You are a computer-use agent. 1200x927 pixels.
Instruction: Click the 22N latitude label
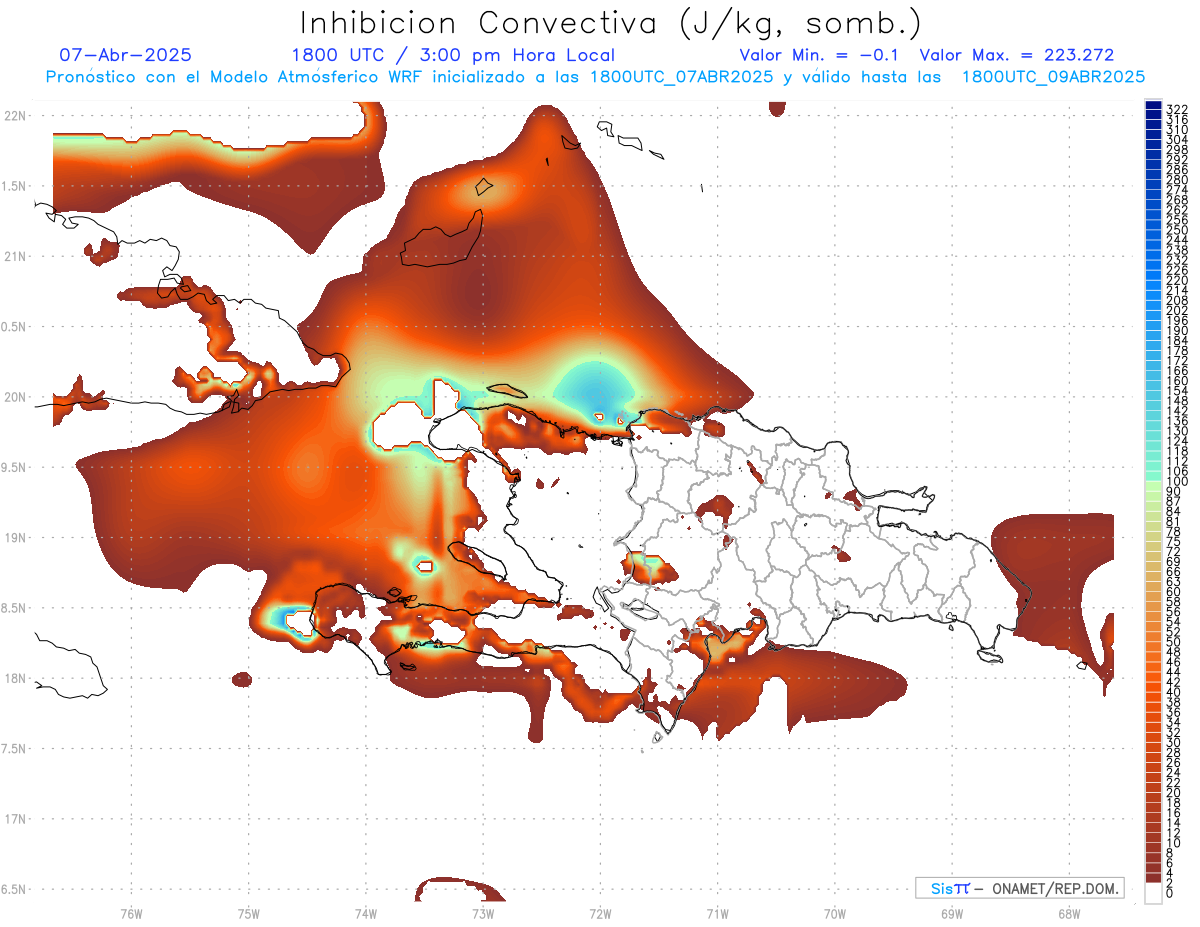(15, 116)
